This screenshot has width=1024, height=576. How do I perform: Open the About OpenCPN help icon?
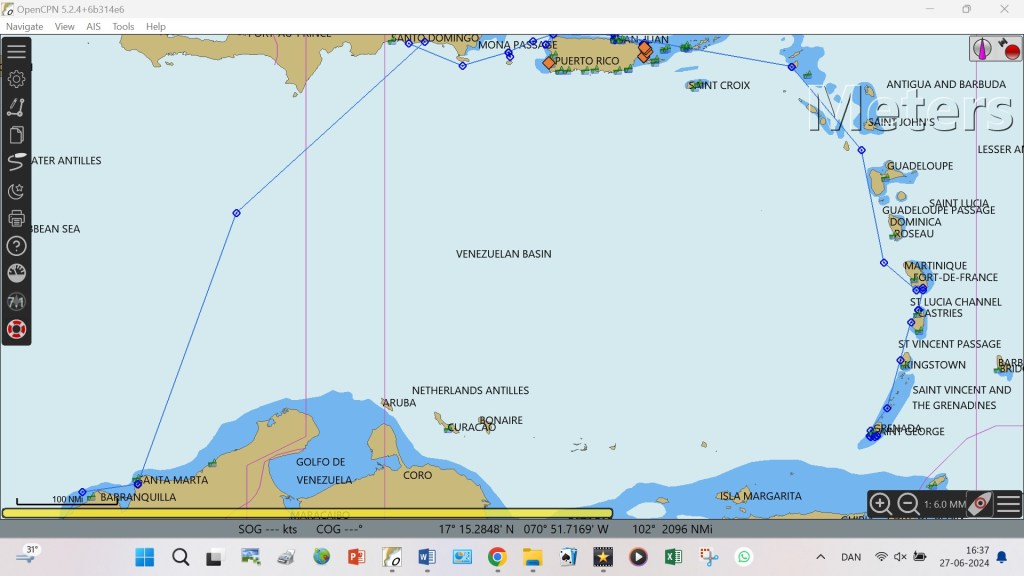click(x=16, y=246)
